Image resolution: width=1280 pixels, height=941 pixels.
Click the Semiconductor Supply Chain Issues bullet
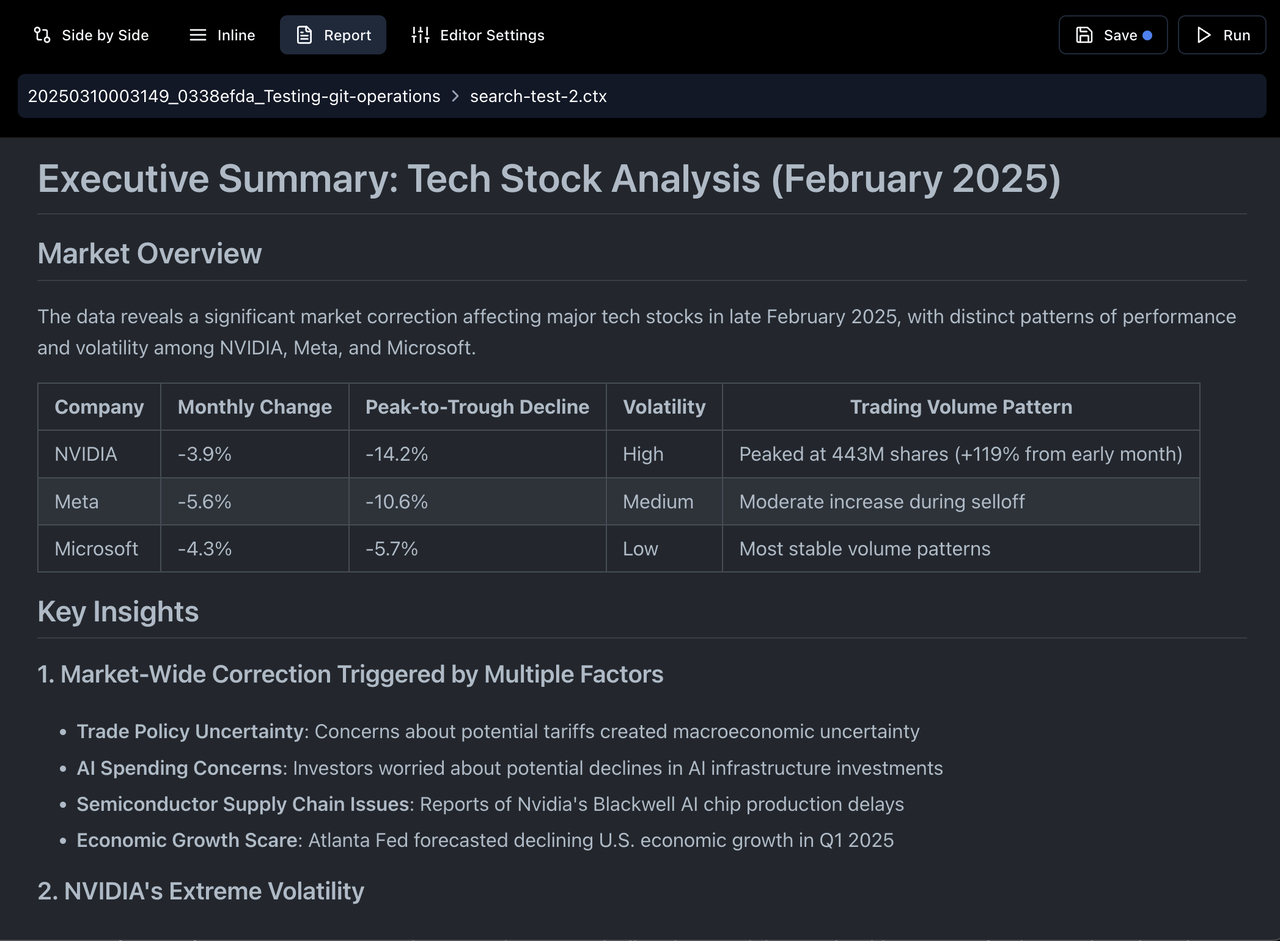coord(490,804)
